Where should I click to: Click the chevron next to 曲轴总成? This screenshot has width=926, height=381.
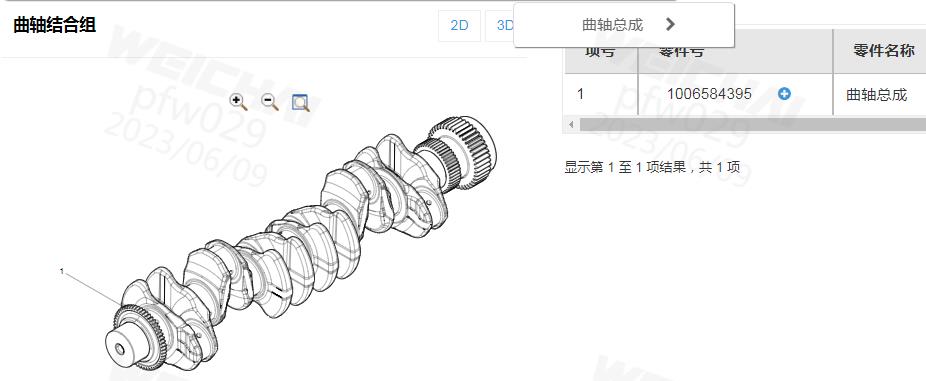click(x=670, y=24)
